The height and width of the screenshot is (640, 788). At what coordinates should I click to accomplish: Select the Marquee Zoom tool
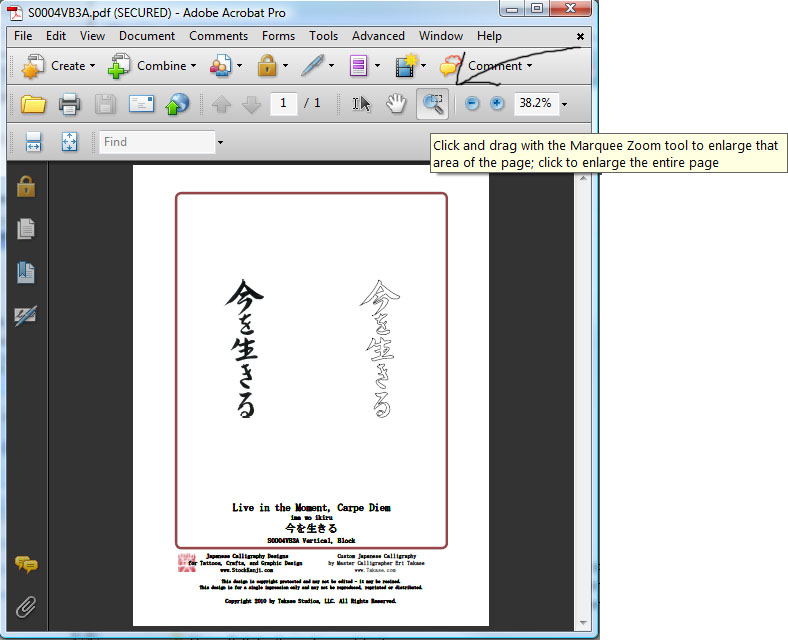click(x=433, y=103)
